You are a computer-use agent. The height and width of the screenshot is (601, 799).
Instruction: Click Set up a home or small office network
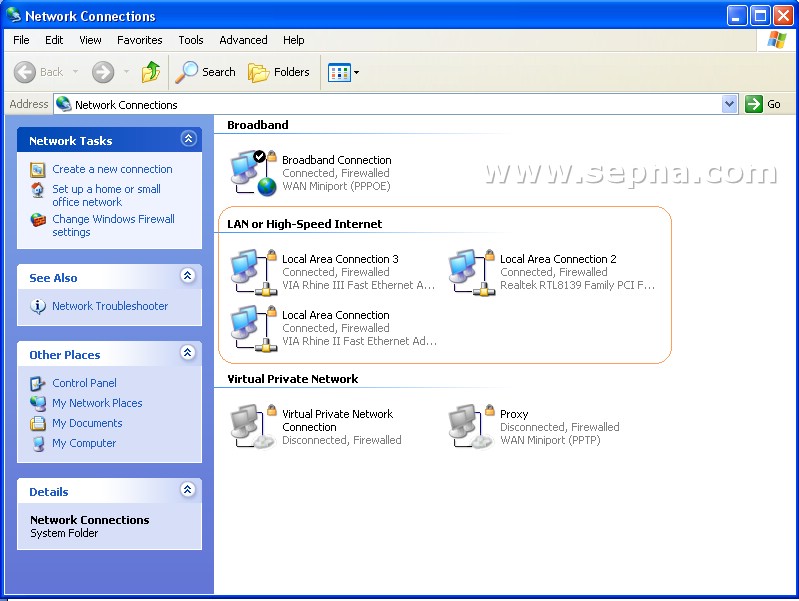pos(106,195)
